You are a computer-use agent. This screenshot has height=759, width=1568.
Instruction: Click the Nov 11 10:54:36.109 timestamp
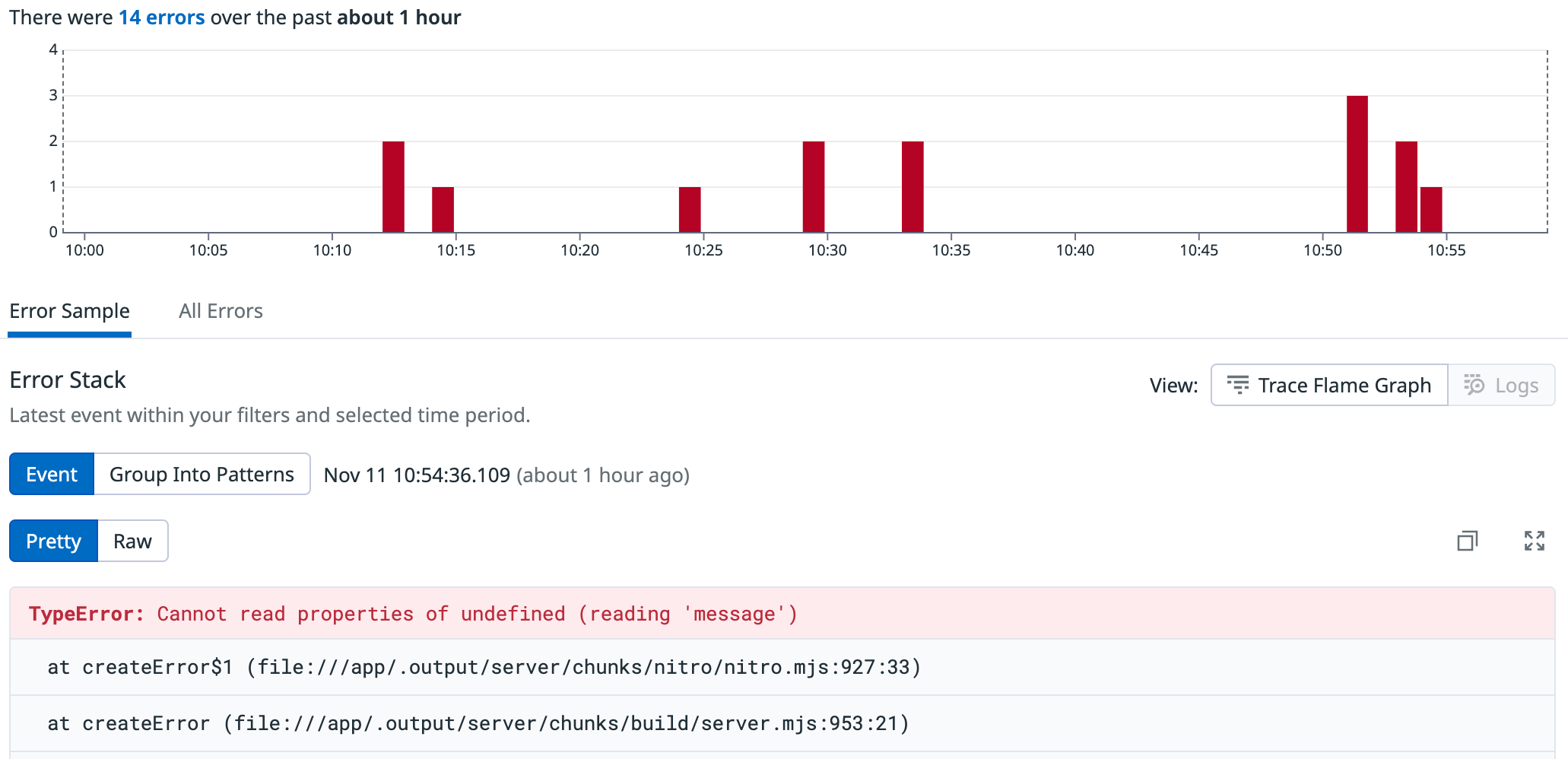point(417,475)
